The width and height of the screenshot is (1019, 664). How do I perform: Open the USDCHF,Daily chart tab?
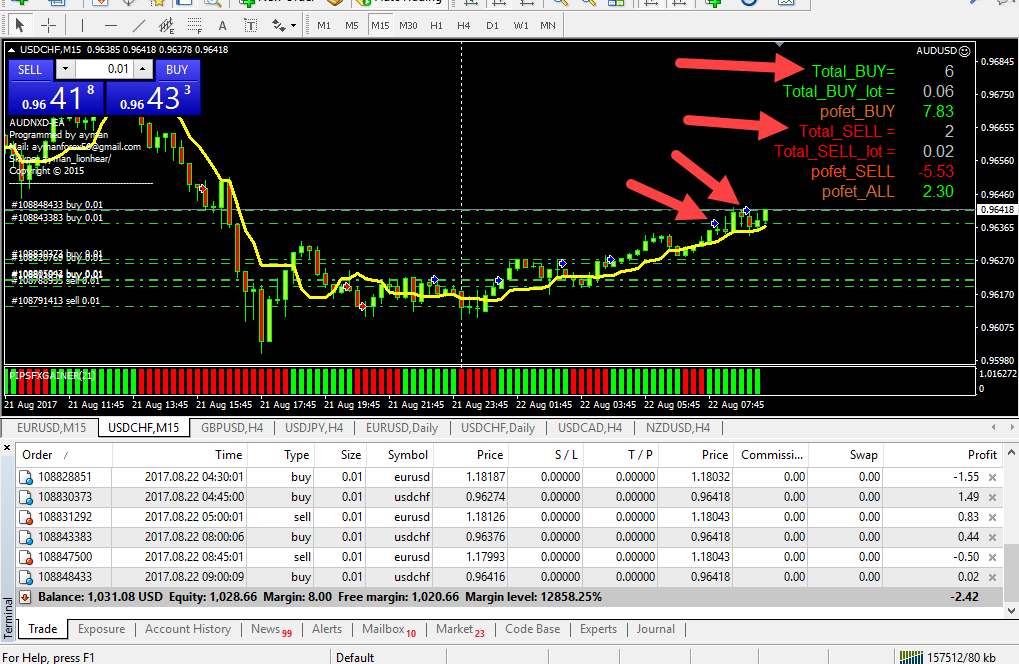click(498, 428)
